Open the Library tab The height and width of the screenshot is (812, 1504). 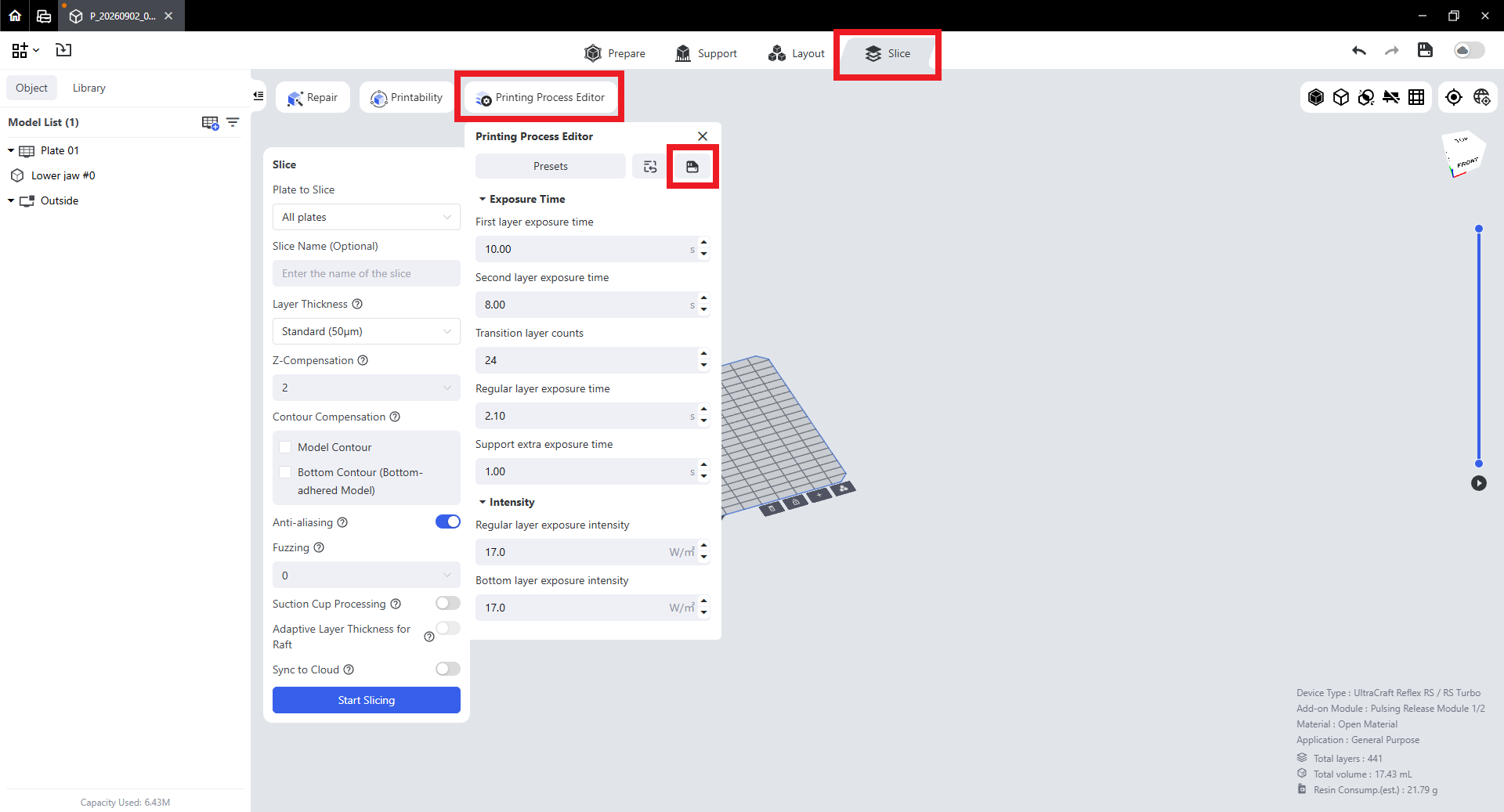coord(89,88)
